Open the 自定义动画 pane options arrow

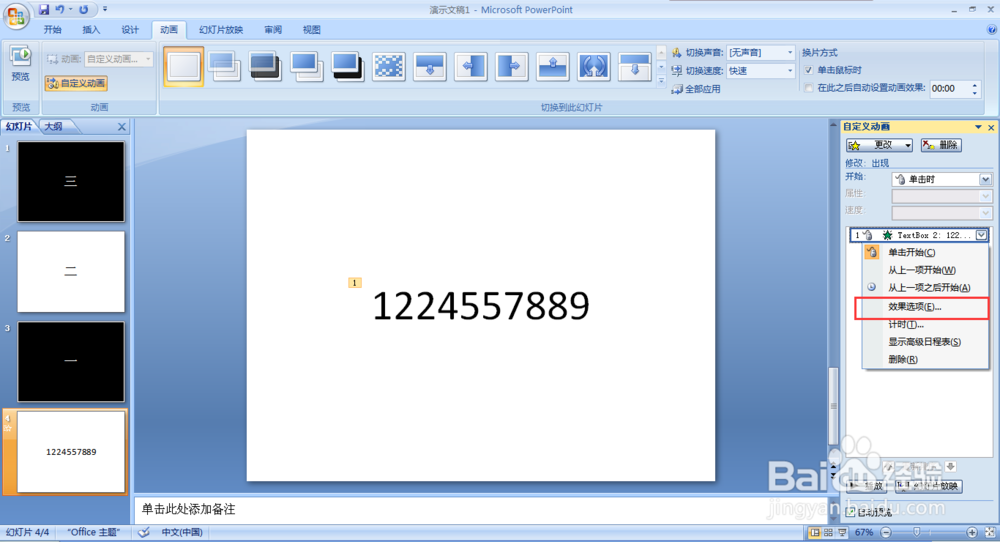[x=978, y=128]
